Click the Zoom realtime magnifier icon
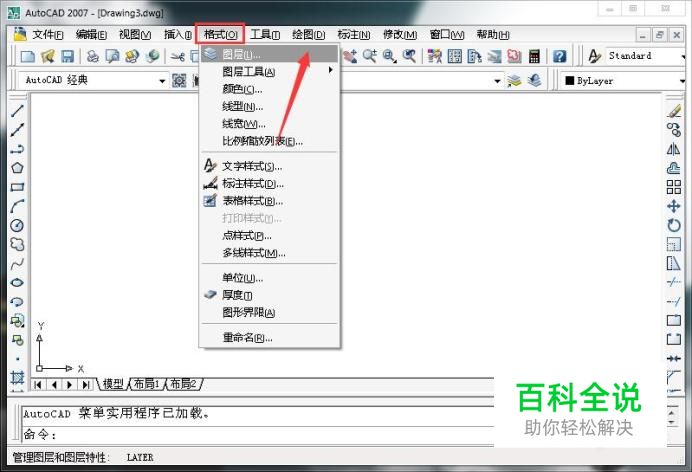The height and width of the screenshot is (472, 692). click(x=369, y=56)
